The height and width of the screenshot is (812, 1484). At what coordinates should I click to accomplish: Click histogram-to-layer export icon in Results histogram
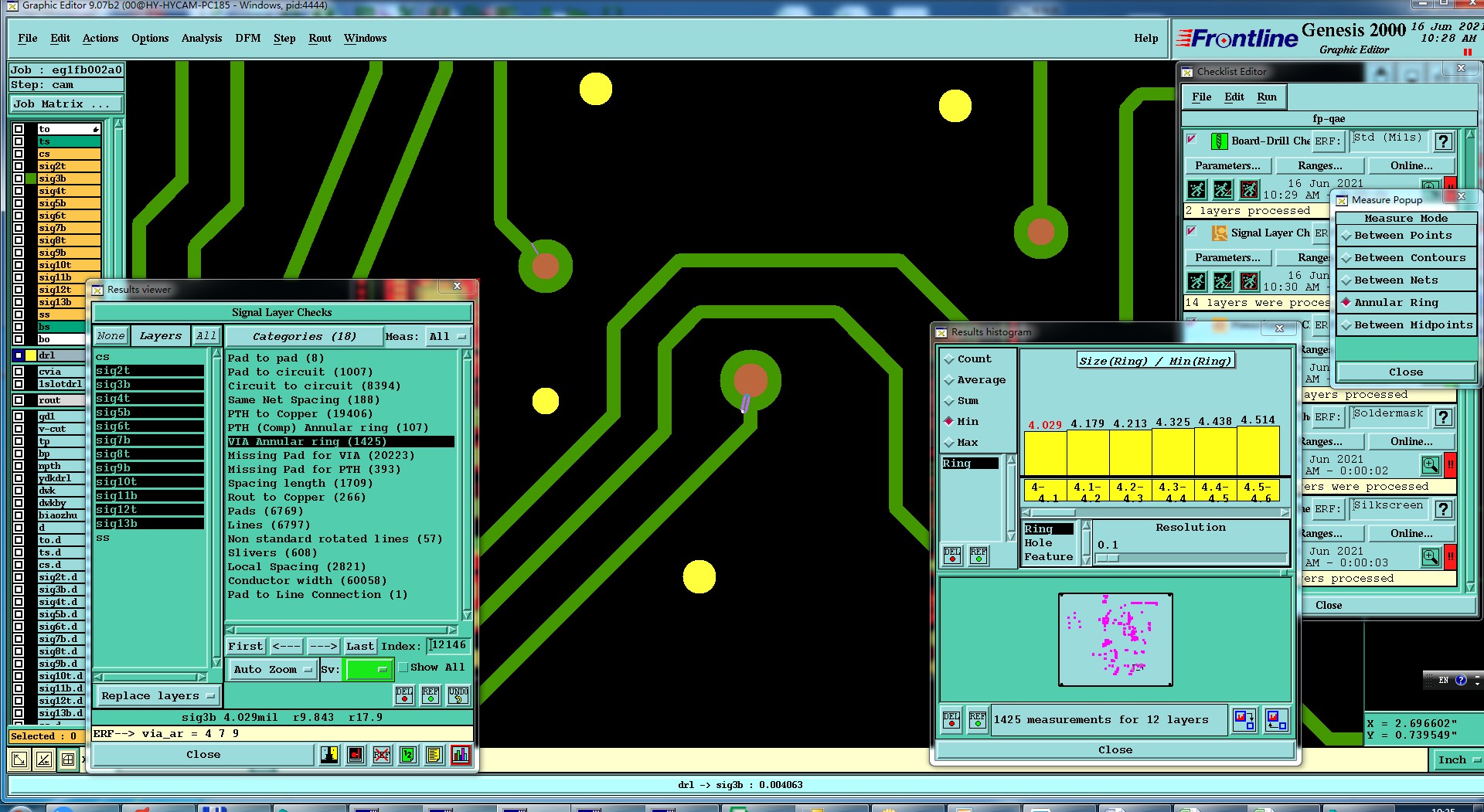tap(1244, 720)
